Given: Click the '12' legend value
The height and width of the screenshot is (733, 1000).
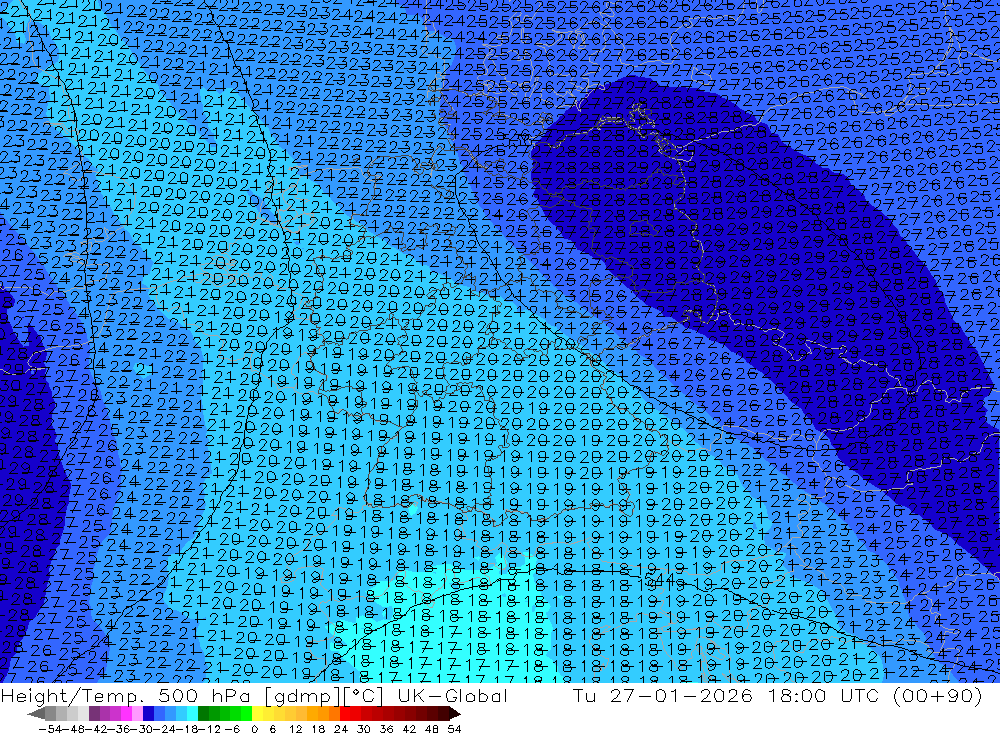Looking at the screenshot, I should pos(296,729).
